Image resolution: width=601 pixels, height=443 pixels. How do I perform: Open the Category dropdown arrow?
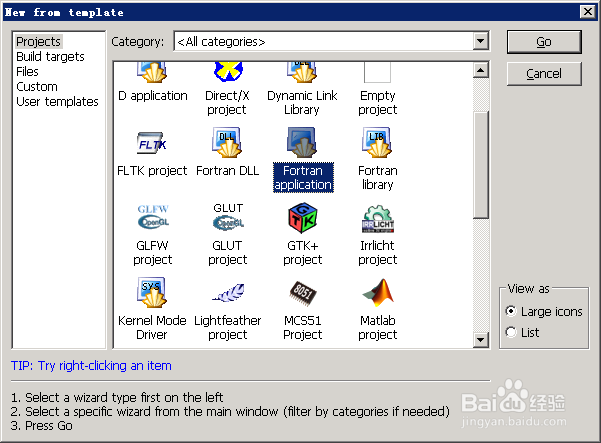coord(481,41)
